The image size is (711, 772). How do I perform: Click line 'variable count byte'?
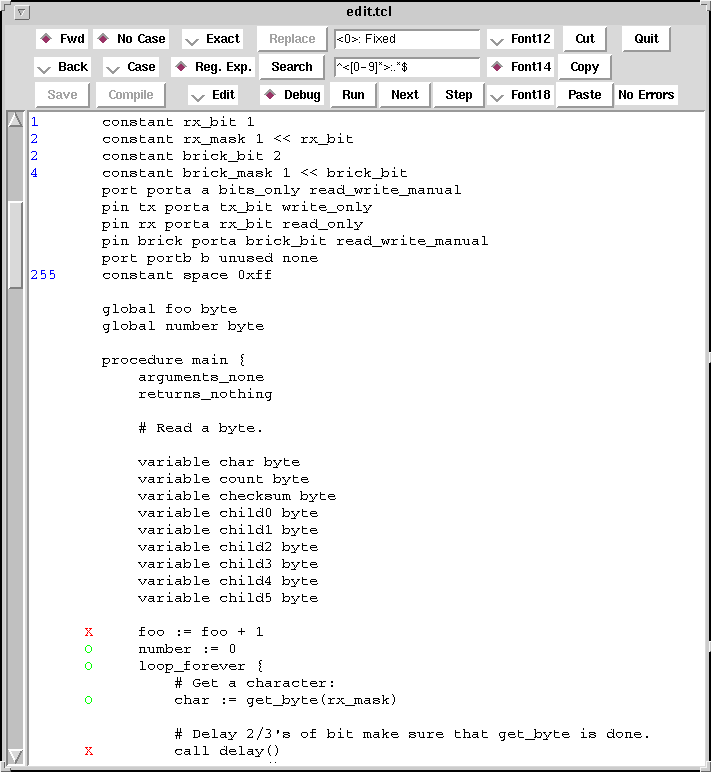click(223, 480)
